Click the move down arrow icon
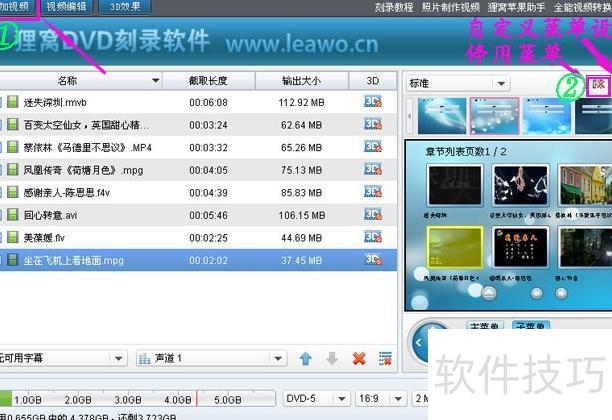Viewport: 612px width, 420px height. coord(332,358)
